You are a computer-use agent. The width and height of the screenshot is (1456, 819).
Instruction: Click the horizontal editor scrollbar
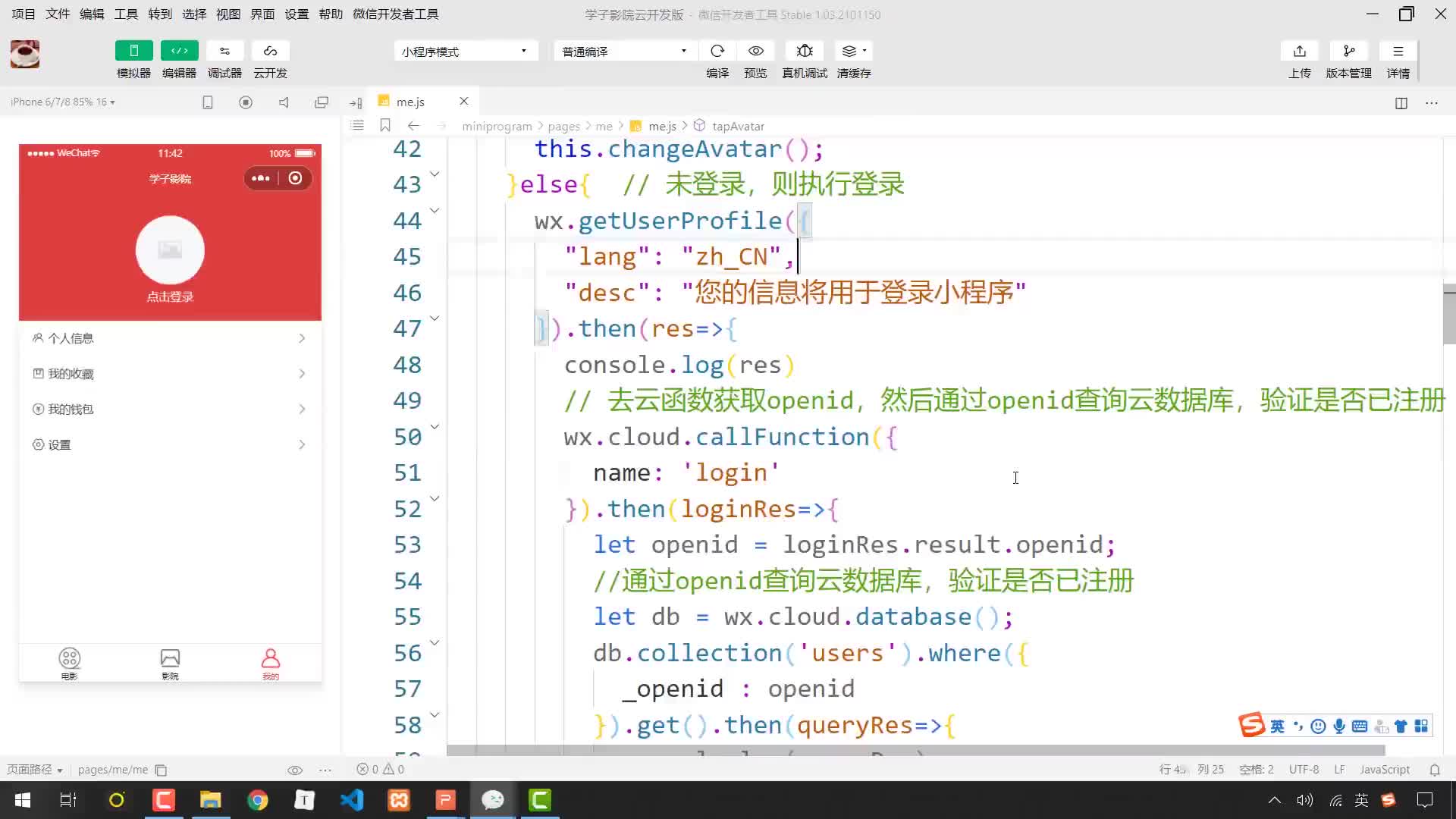pos(916,751)
